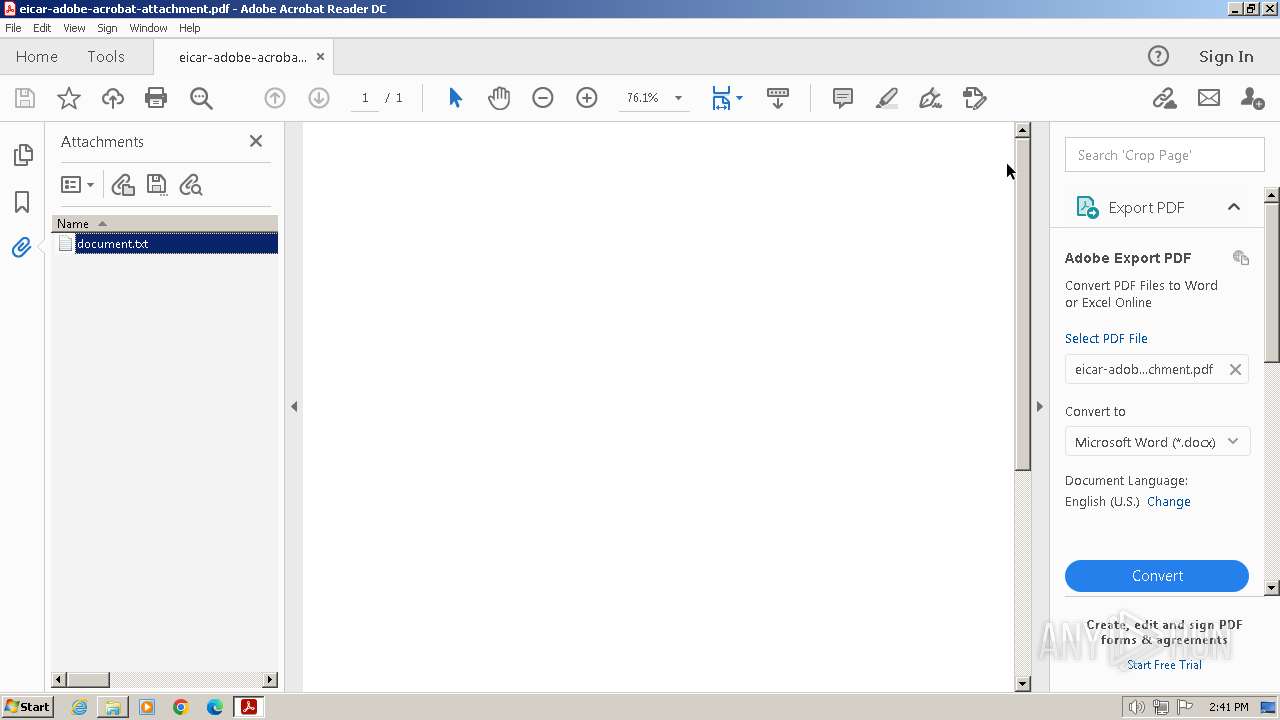
Task: Select the Highlight text tool
Action: pos(887,98)
